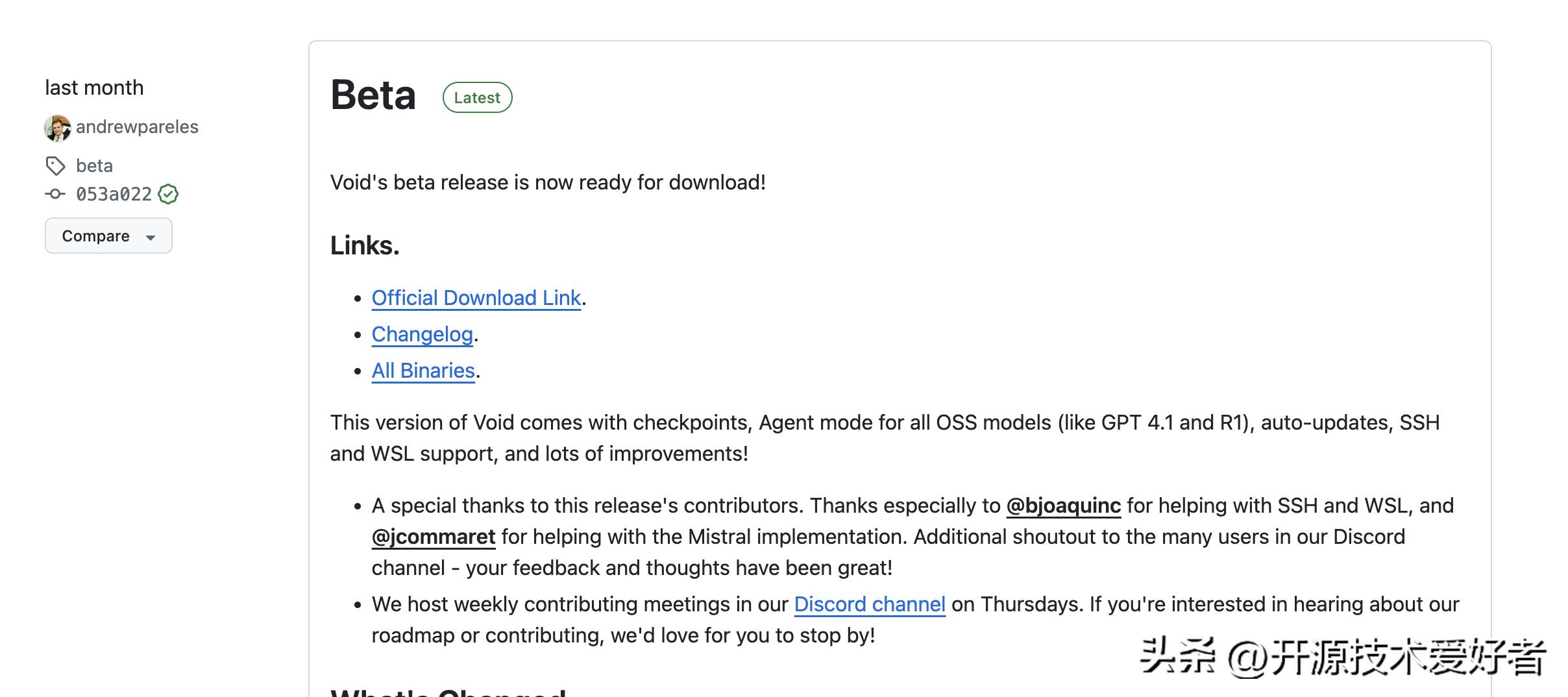1568x697 pixels.
Task: Click the beta tag icon
Action: pyautogui.click(x=55, y=166)
